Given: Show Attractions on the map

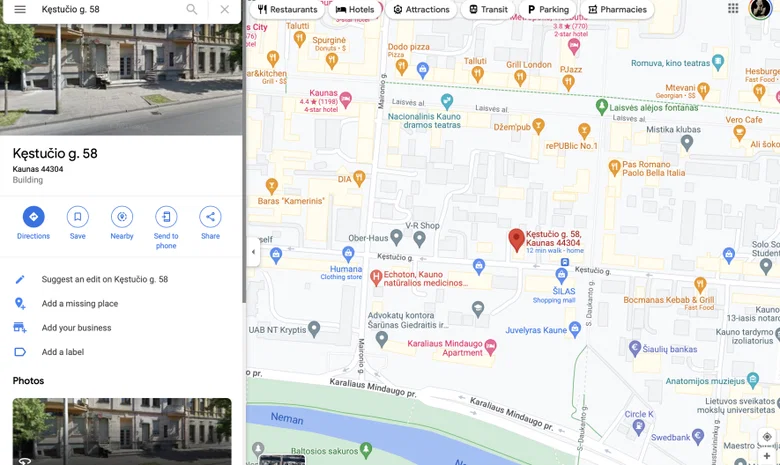Looking at the screenshot, I should (421, 9).
